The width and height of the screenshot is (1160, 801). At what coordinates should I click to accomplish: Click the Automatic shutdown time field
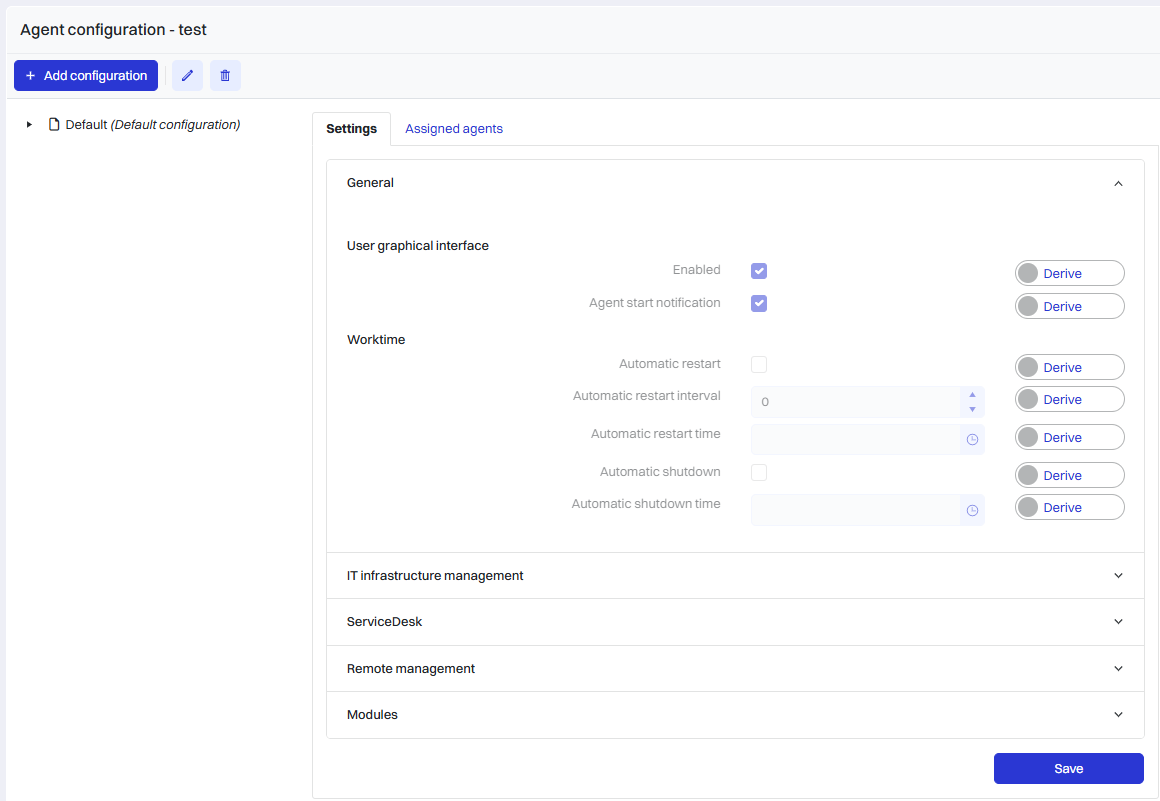point(855,510)
